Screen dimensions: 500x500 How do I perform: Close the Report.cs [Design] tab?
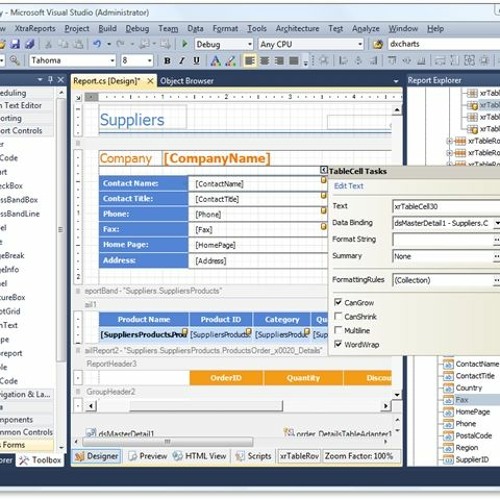coord(150,81)
